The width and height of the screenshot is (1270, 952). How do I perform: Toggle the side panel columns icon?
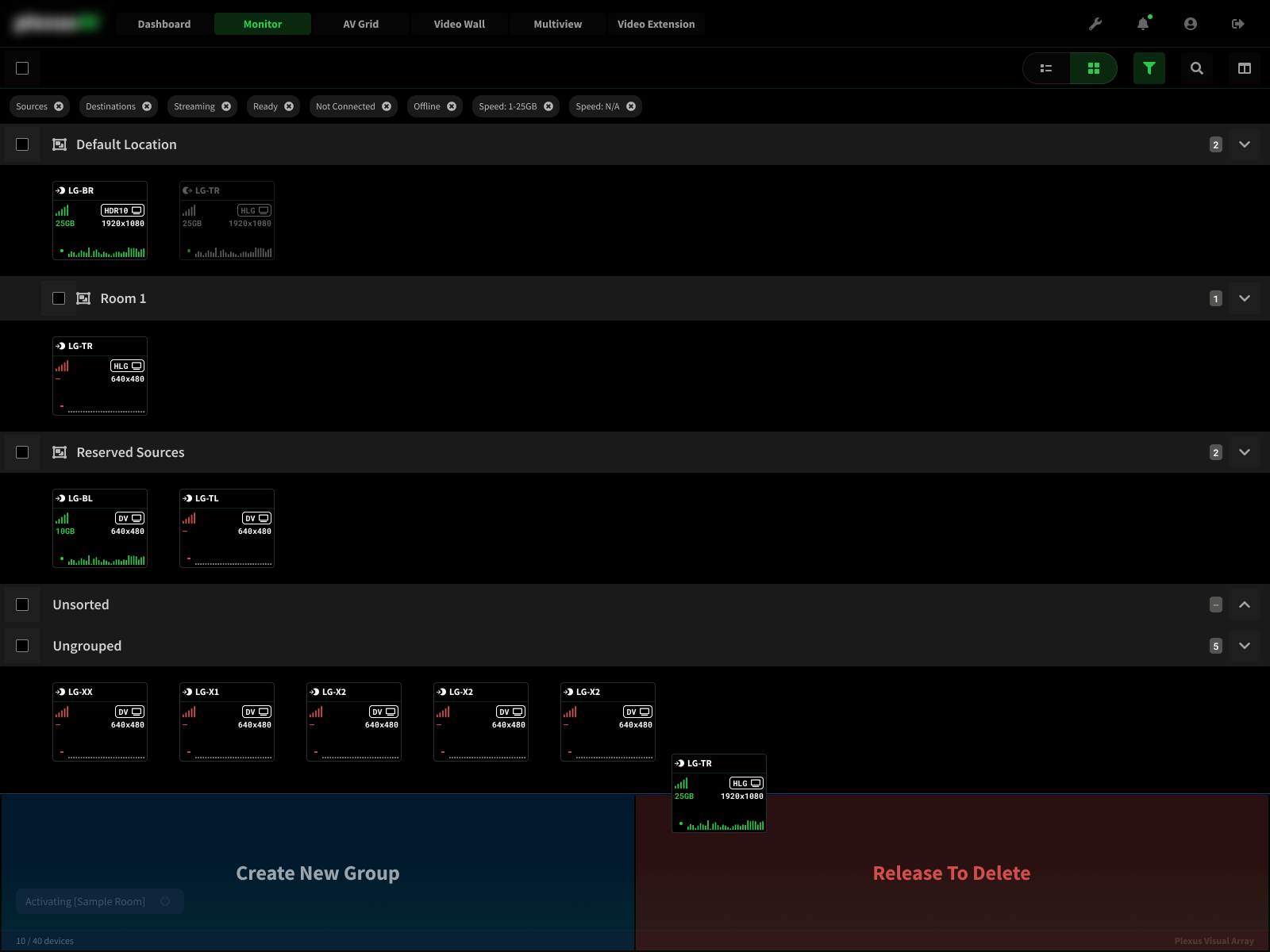click(1245, 68)
